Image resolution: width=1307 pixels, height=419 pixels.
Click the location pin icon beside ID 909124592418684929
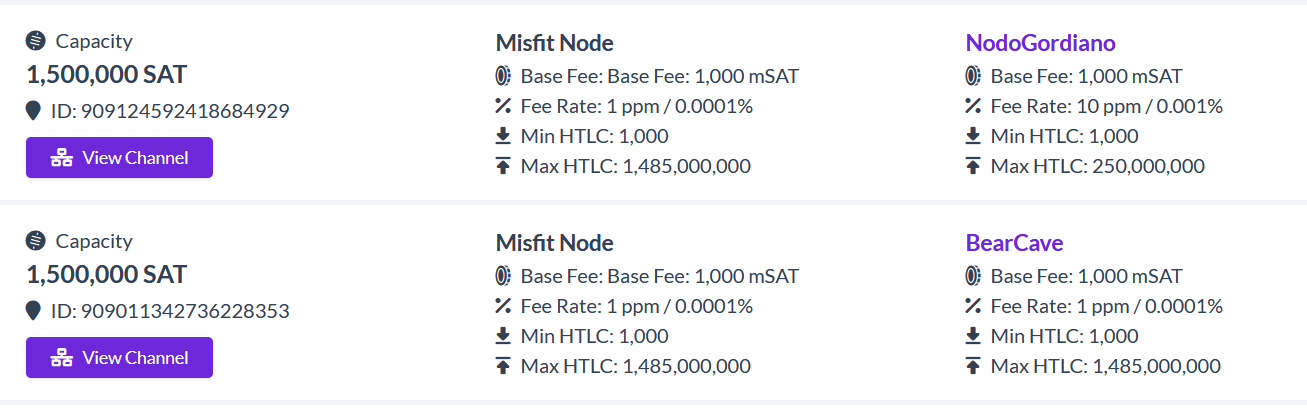point(34,111)
